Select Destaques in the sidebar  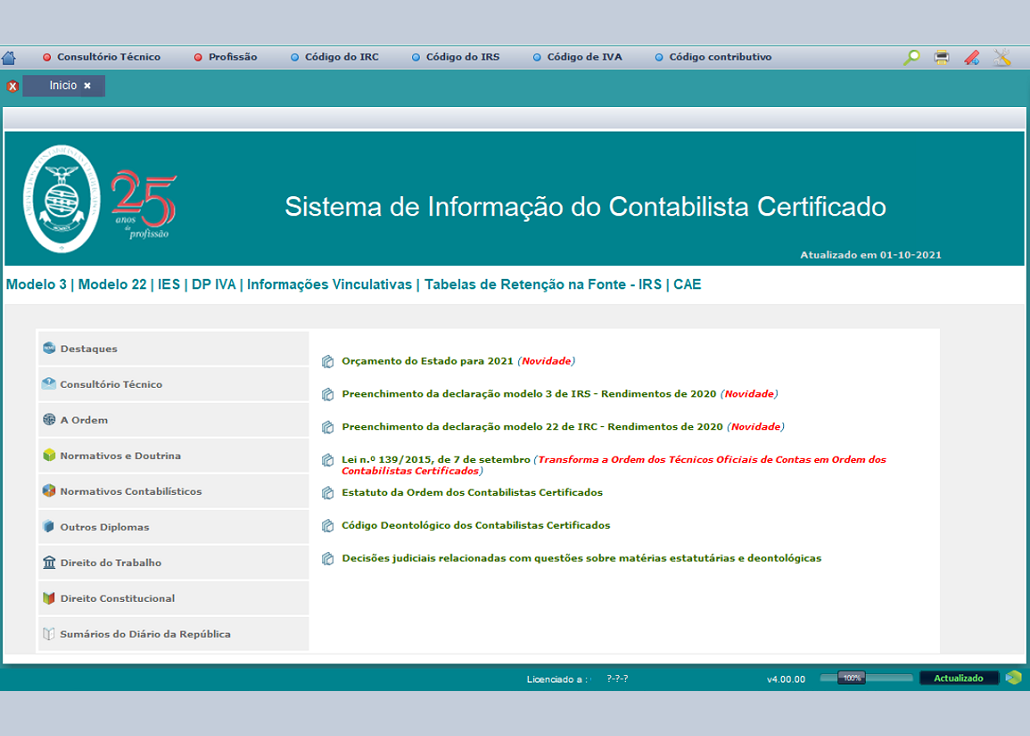tap(173, 348)
